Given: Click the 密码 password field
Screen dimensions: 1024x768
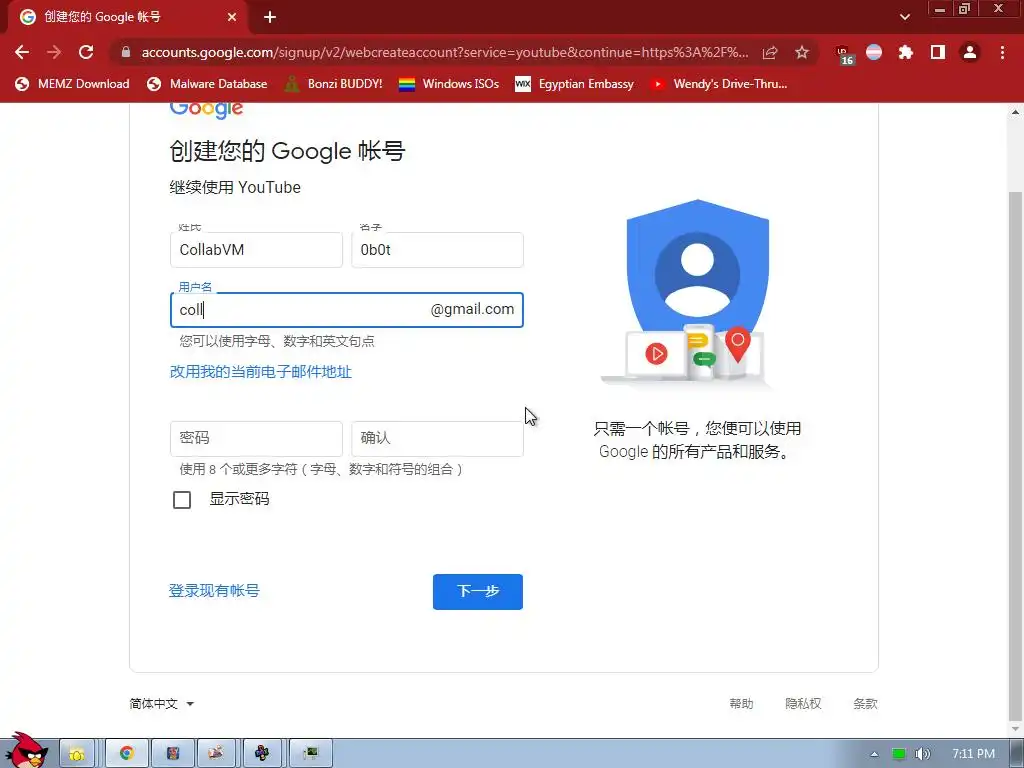Looking at the screenshot, I should (256, 438).
